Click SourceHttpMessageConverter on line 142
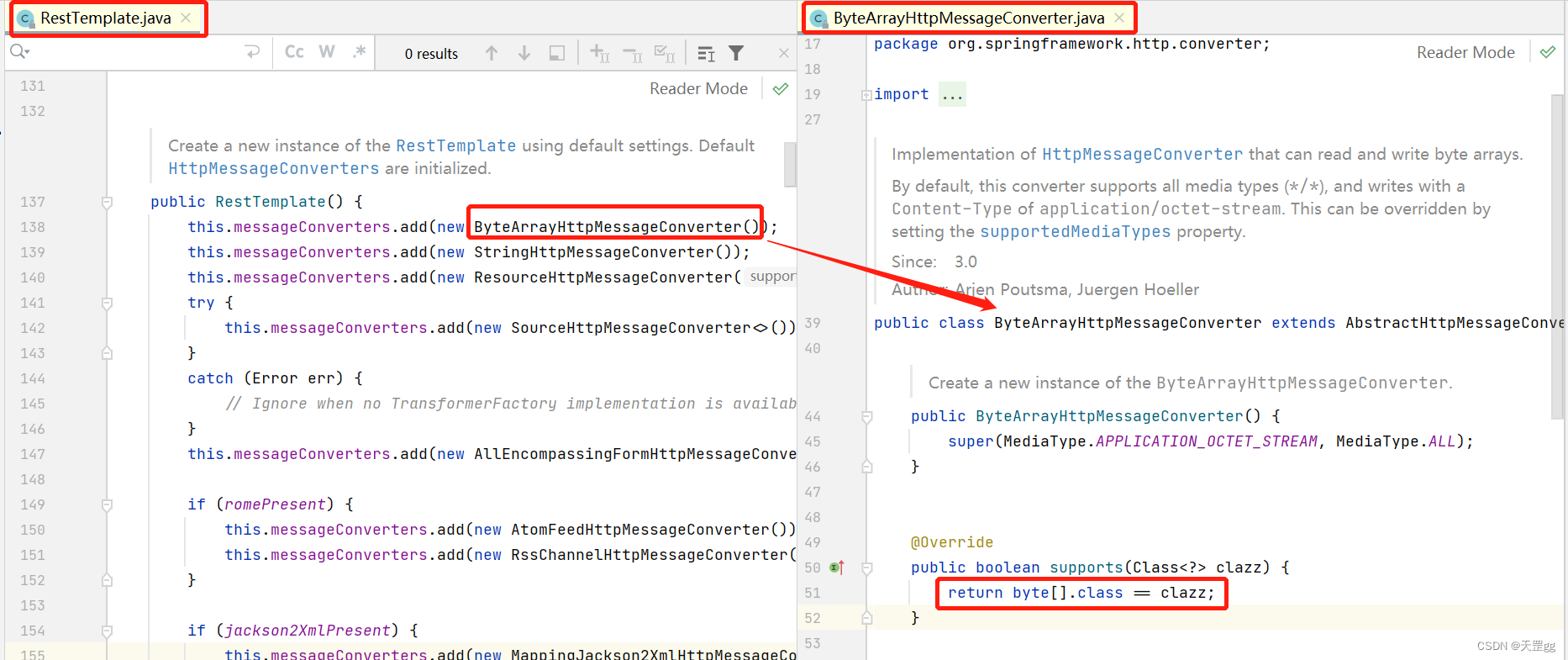The height and width of the screenshot is (660, 1568). (630, 328)
